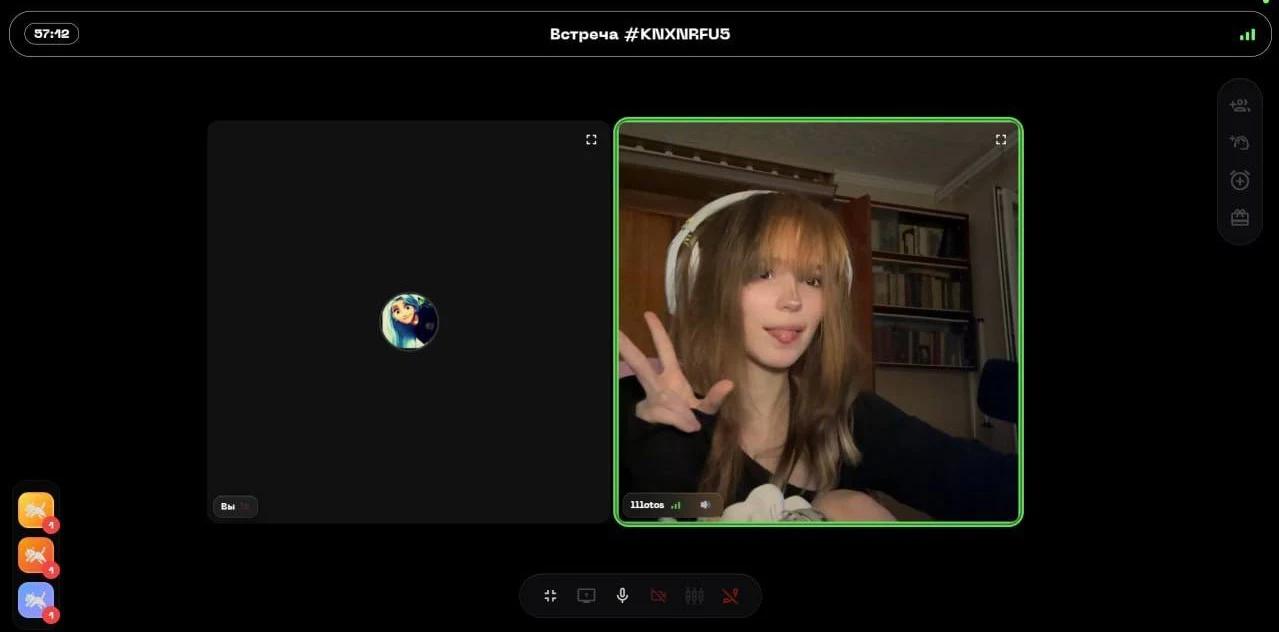Exit fullscreen with the collapse arrows icon

pos(550,596)
